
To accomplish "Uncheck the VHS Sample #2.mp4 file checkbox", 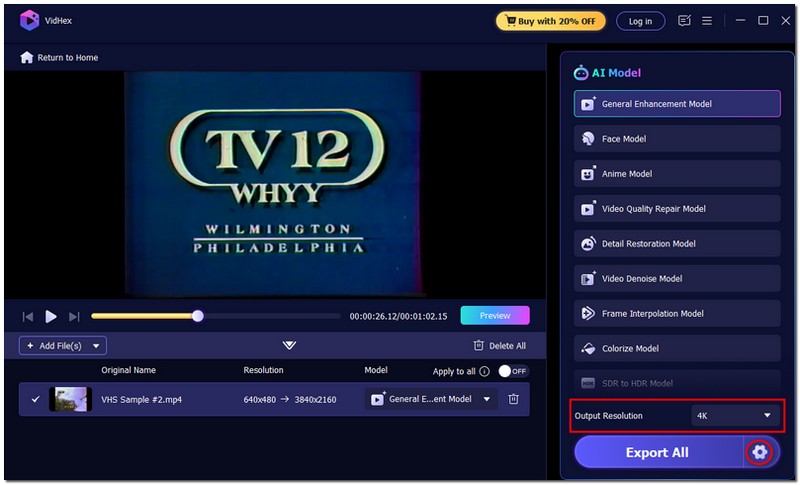I will pos(35,399).
